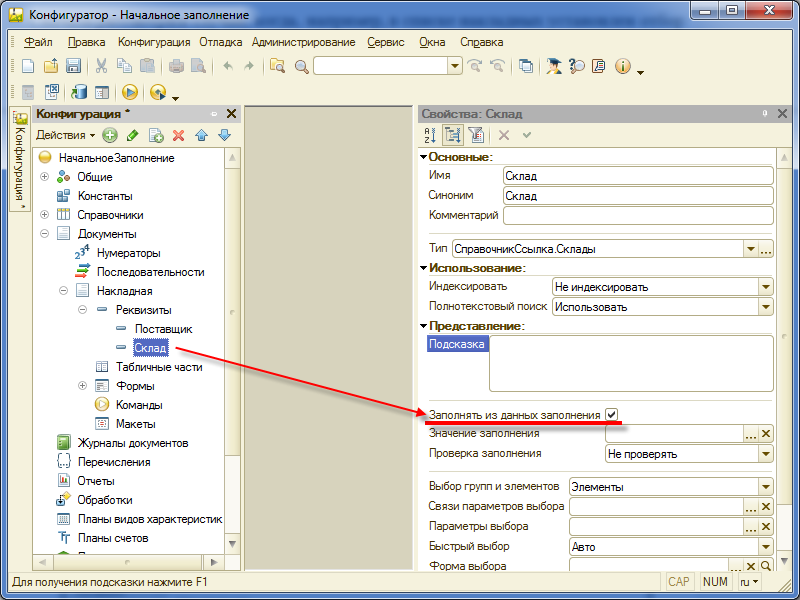Click into the Комментарий input field
This screenshot has height=600, width=800.
[x=637, y=215]
